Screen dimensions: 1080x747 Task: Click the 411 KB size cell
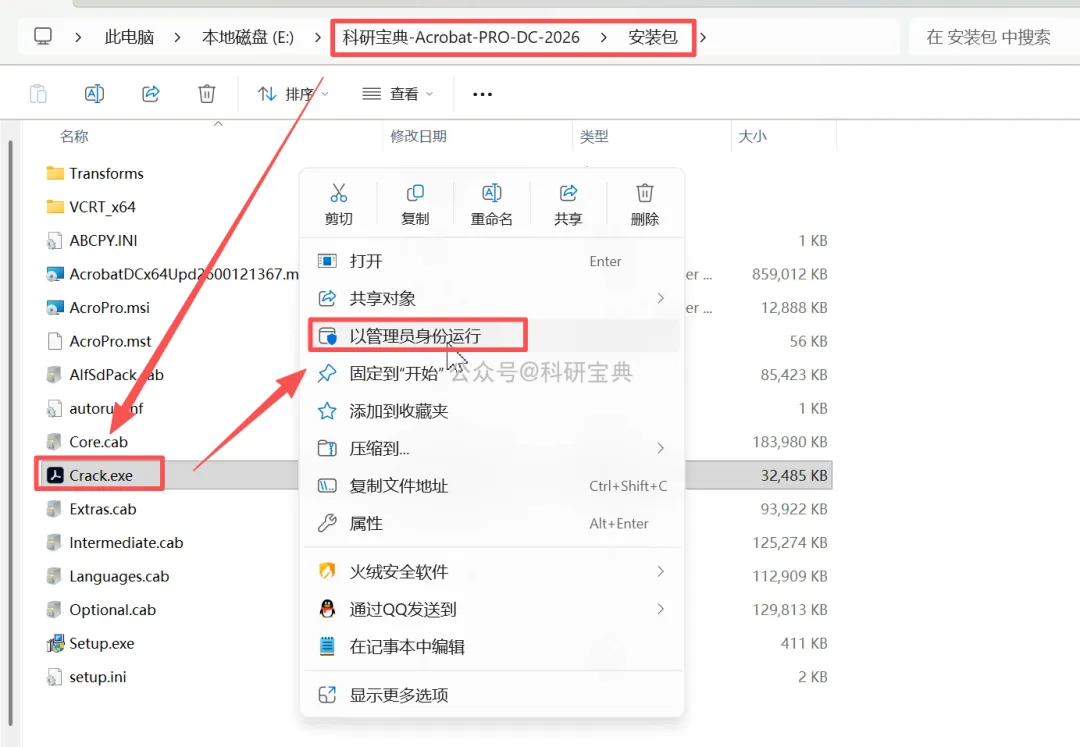coord(804,643)
